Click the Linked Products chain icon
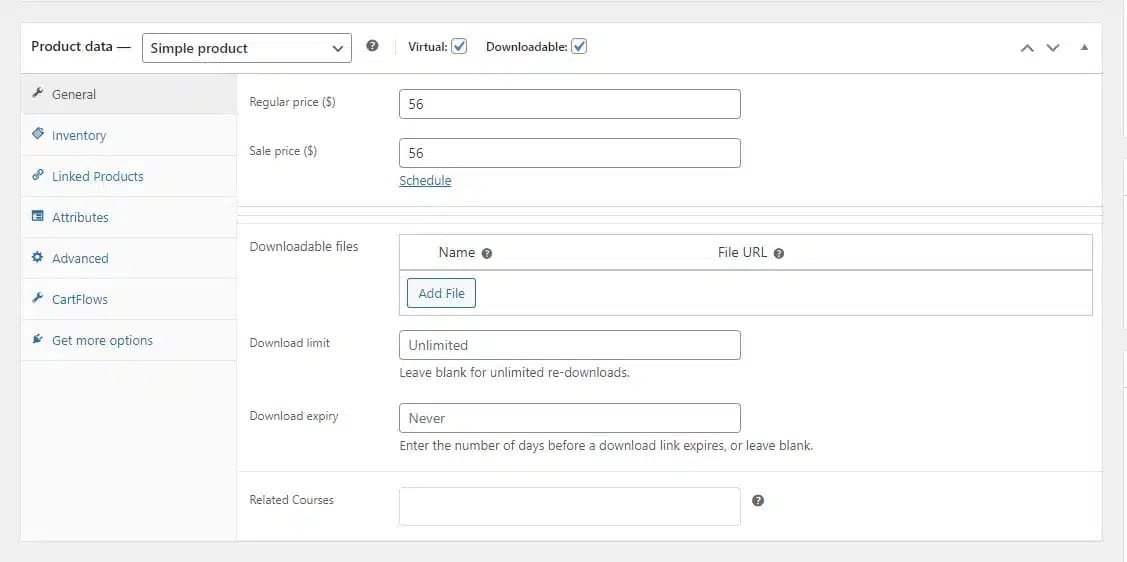 pyautogui.click(x=38, y=175)
